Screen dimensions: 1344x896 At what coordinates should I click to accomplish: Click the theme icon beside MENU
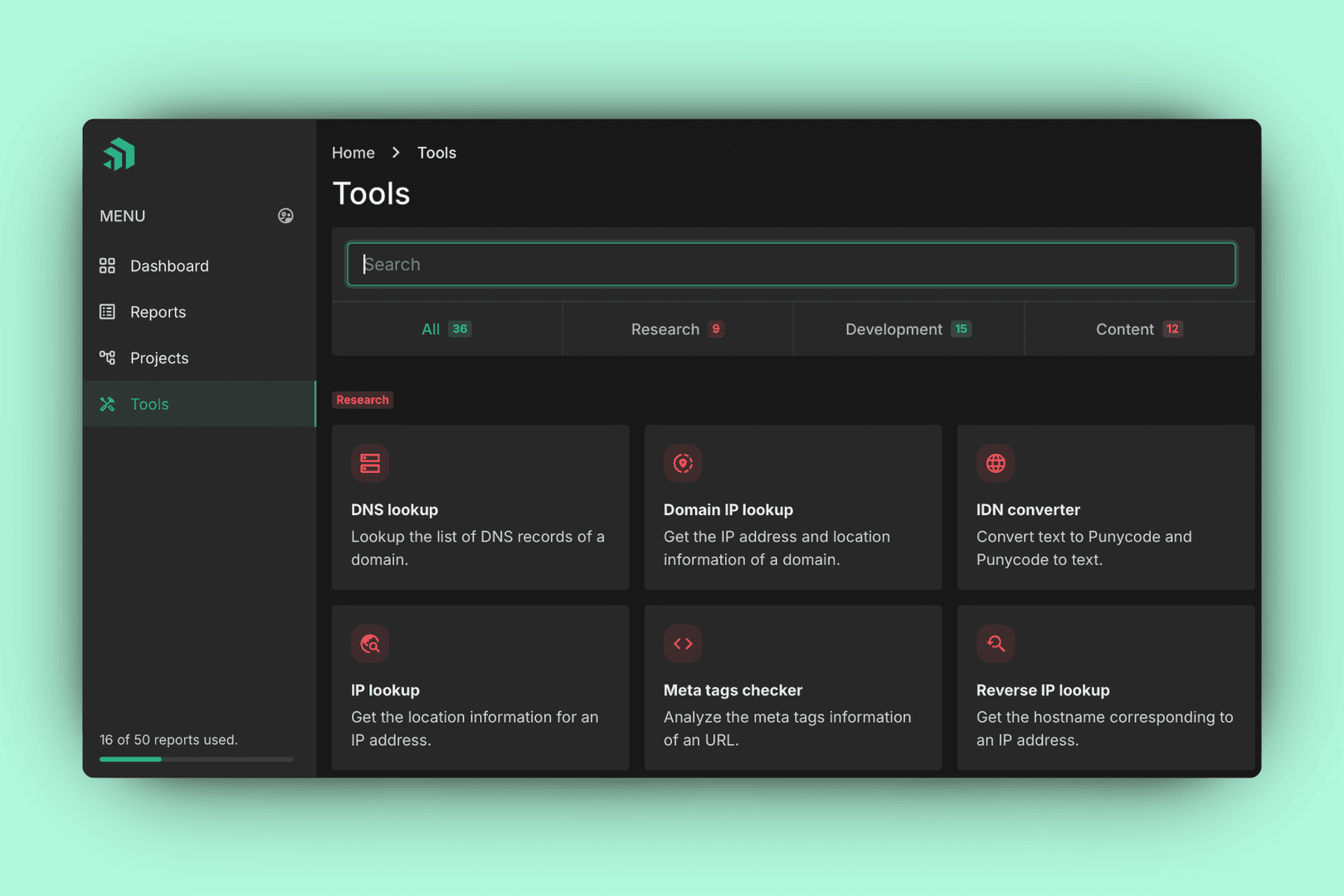click(285, 216)
